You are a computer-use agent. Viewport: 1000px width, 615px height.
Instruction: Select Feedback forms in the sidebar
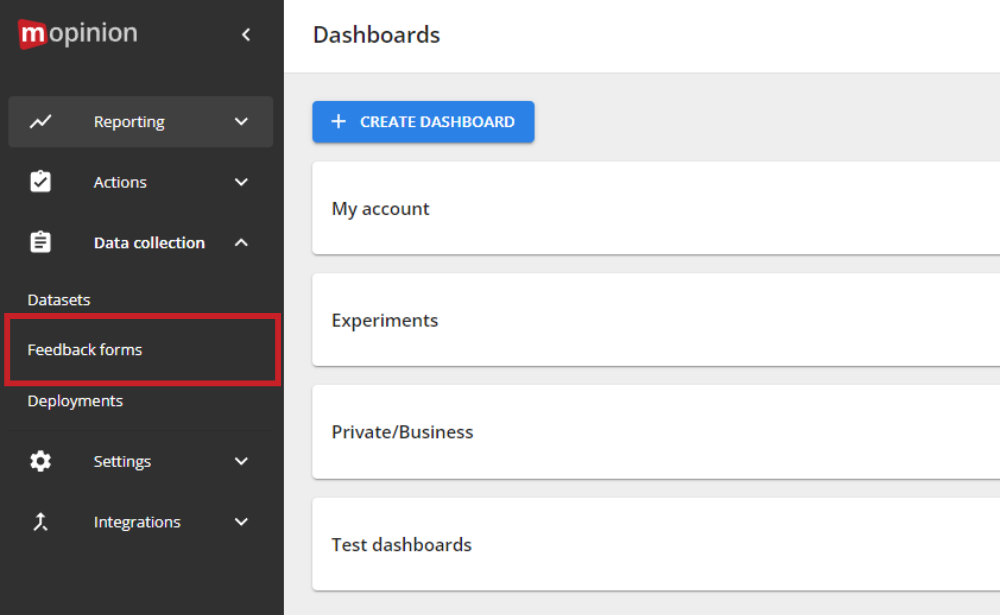pos(85,349)
